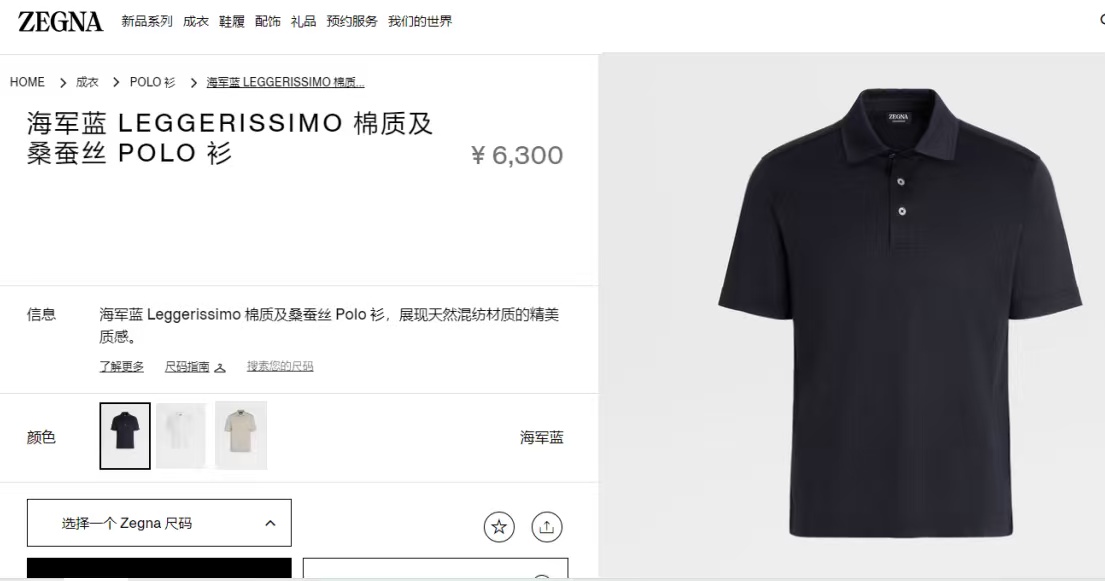
Task: Open the 预约服务 menu item
Action: pos(352,22)
